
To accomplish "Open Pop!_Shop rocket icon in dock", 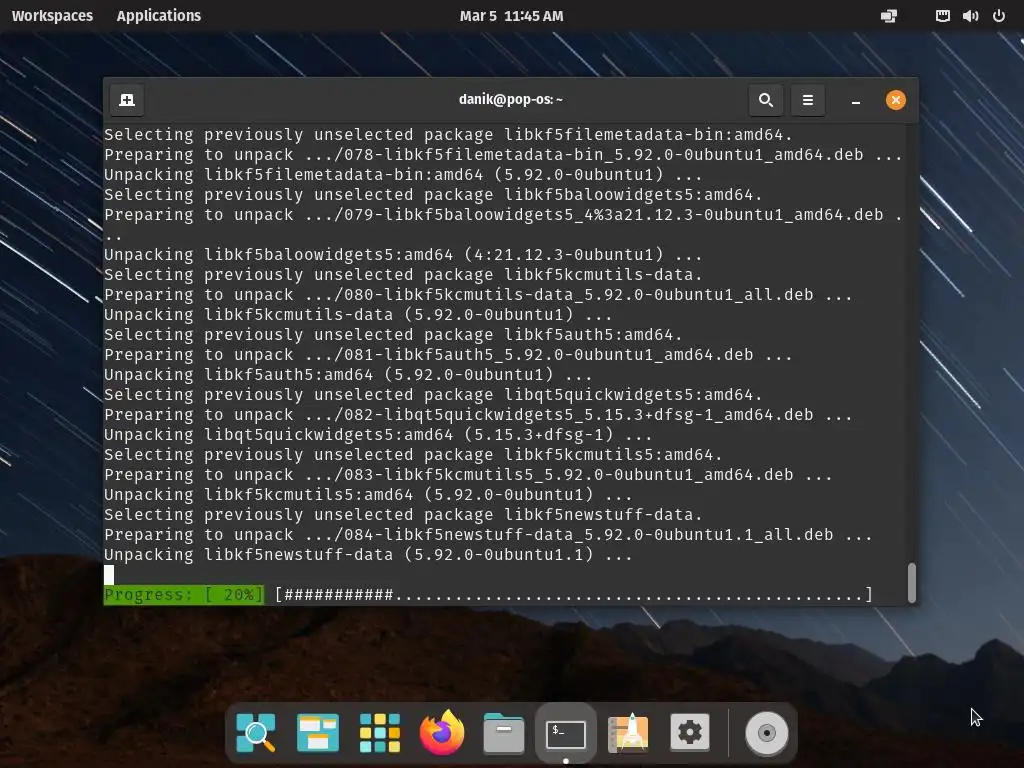I will click(628, 733).
